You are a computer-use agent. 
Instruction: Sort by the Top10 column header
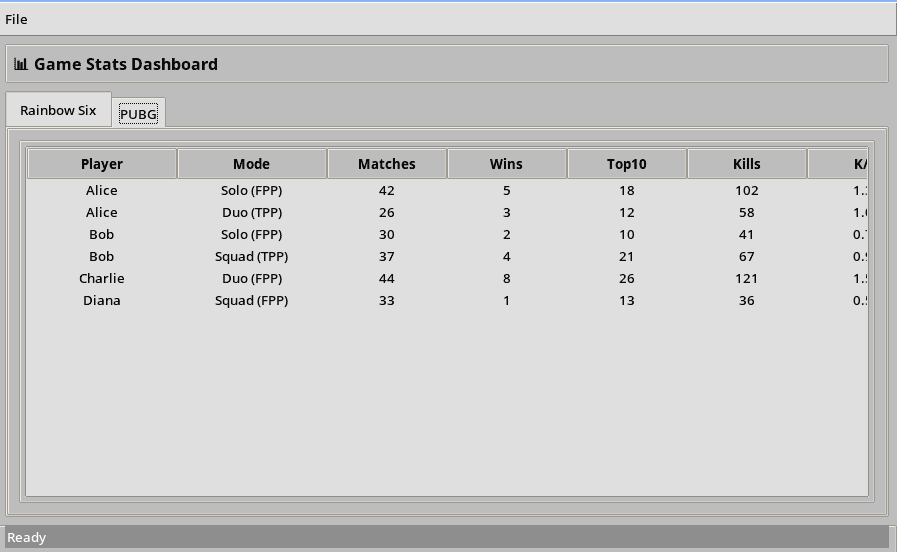point(626,164)
